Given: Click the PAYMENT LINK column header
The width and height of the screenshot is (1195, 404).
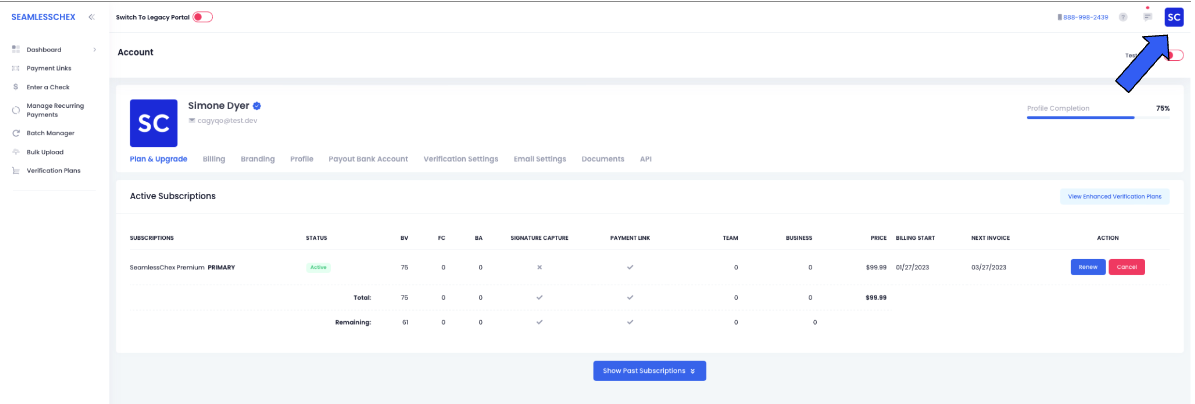Looking at the screenshot, I should pyautogui.click(x=630, y=238).
